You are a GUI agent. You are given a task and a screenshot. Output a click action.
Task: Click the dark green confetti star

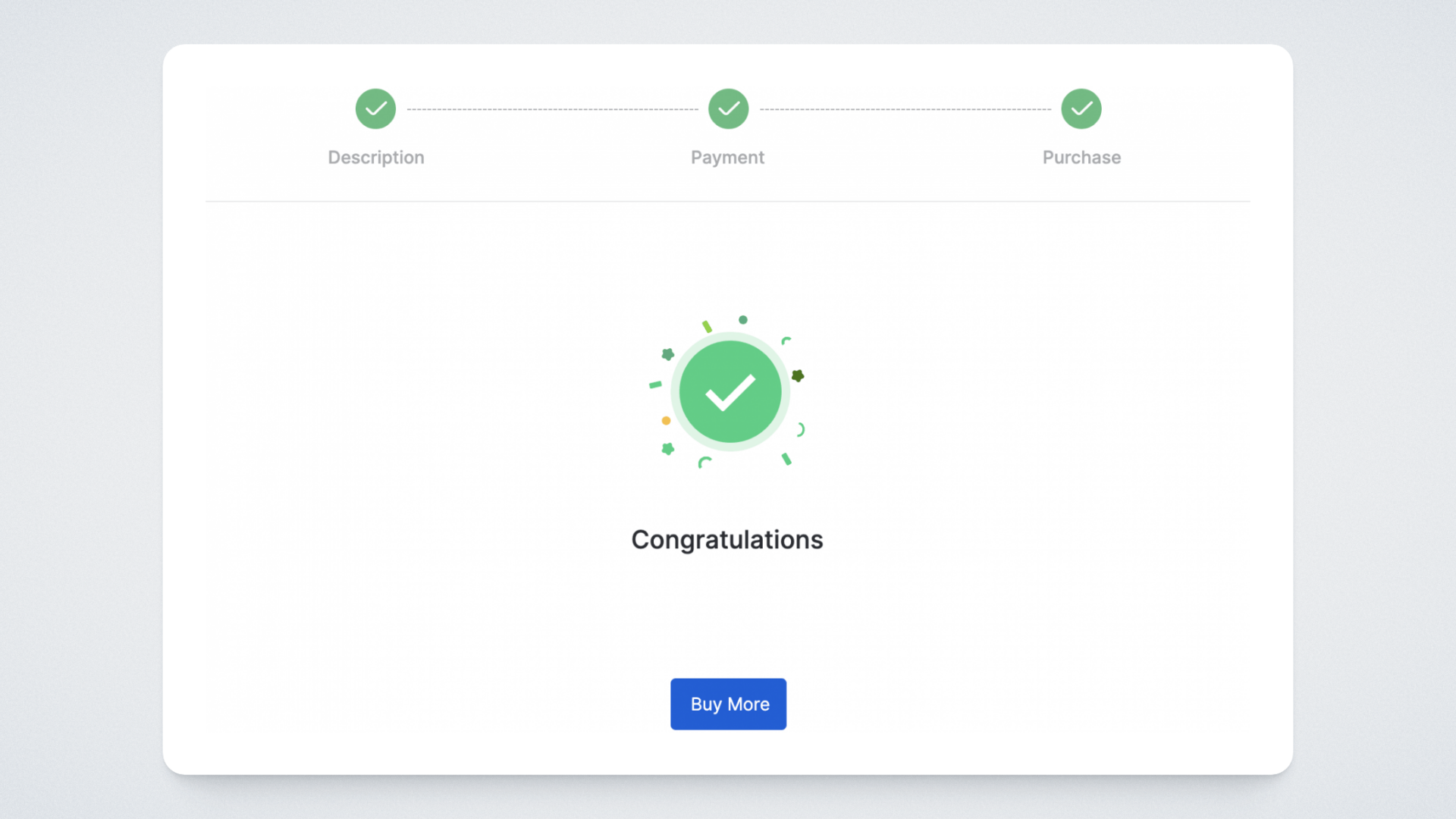coord(798,375)
